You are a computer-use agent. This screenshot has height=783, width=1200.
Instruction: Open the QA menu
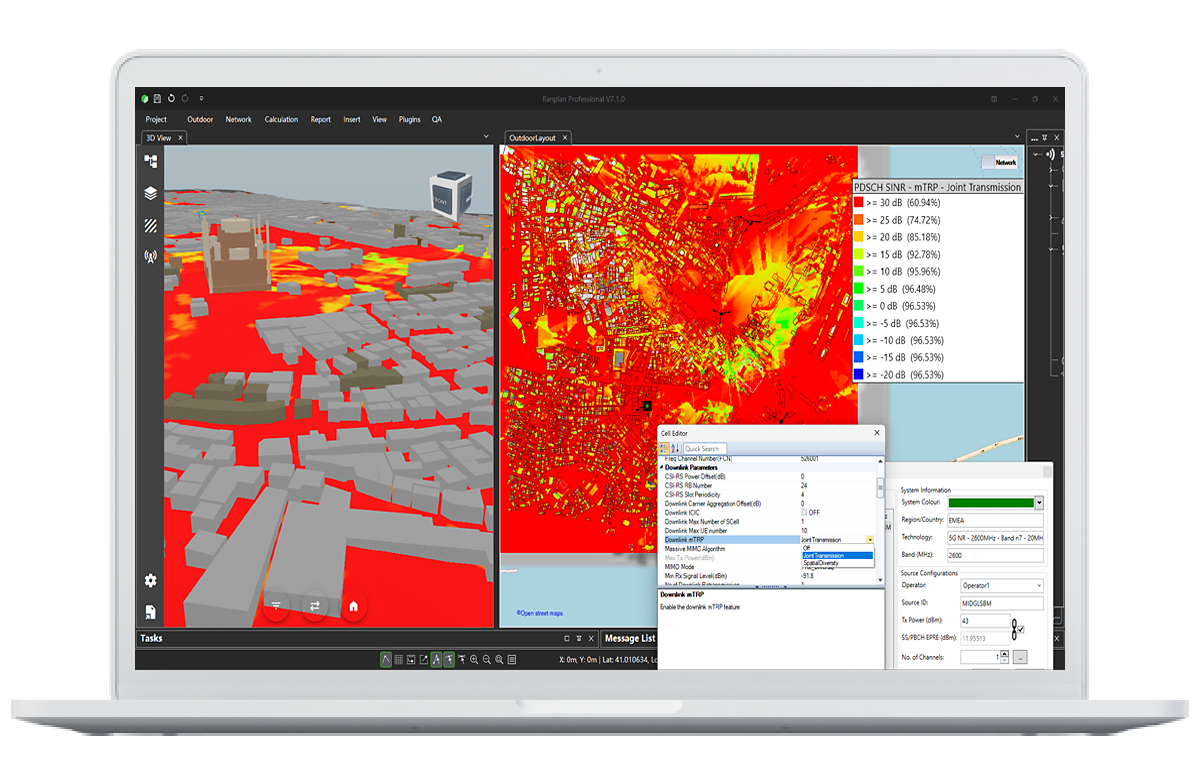[x=437, y=119]
